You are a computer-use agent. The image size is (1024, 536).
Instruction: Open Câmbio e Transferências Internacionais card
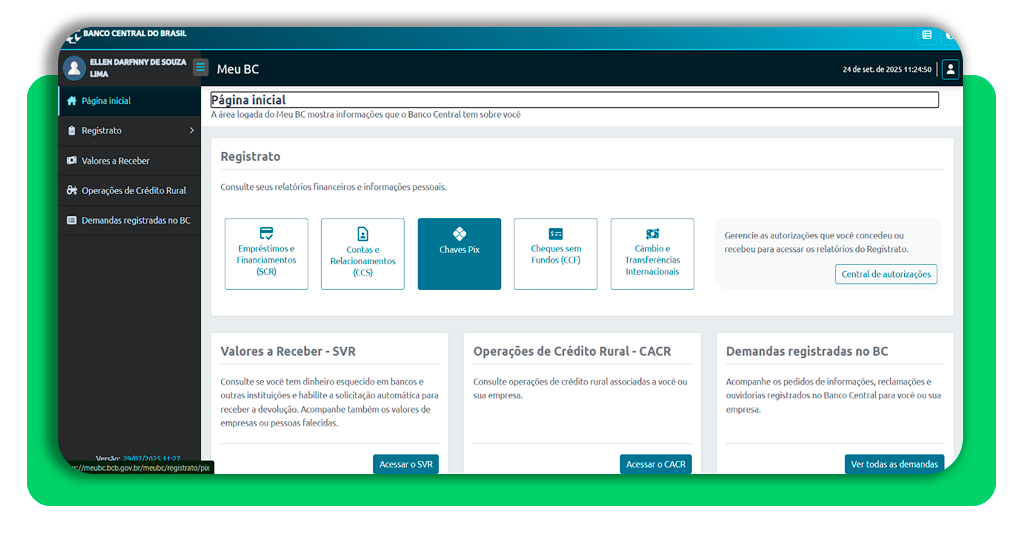[652, 254]
